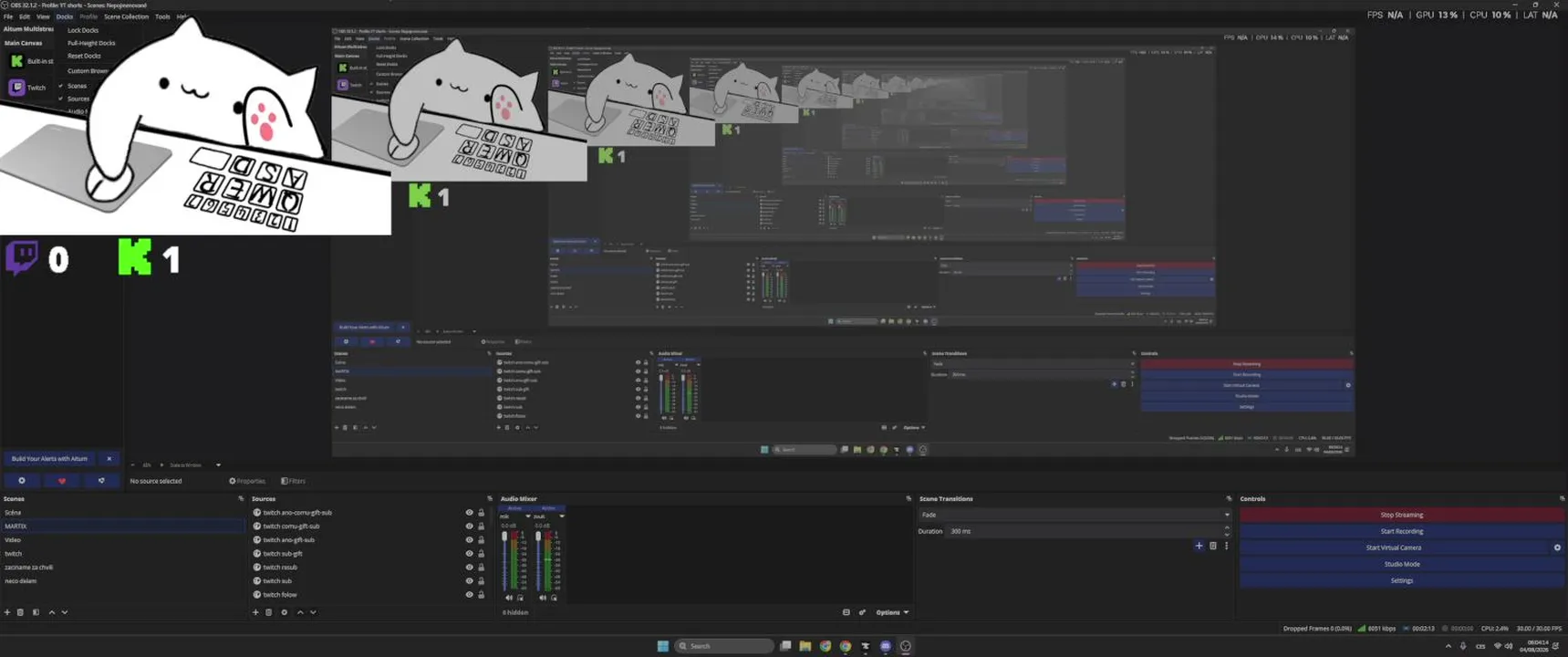Viewport: 1568px width, 657px height.
Task: Click Build Your Alerts with Aitum button
Action: (50, 459)
